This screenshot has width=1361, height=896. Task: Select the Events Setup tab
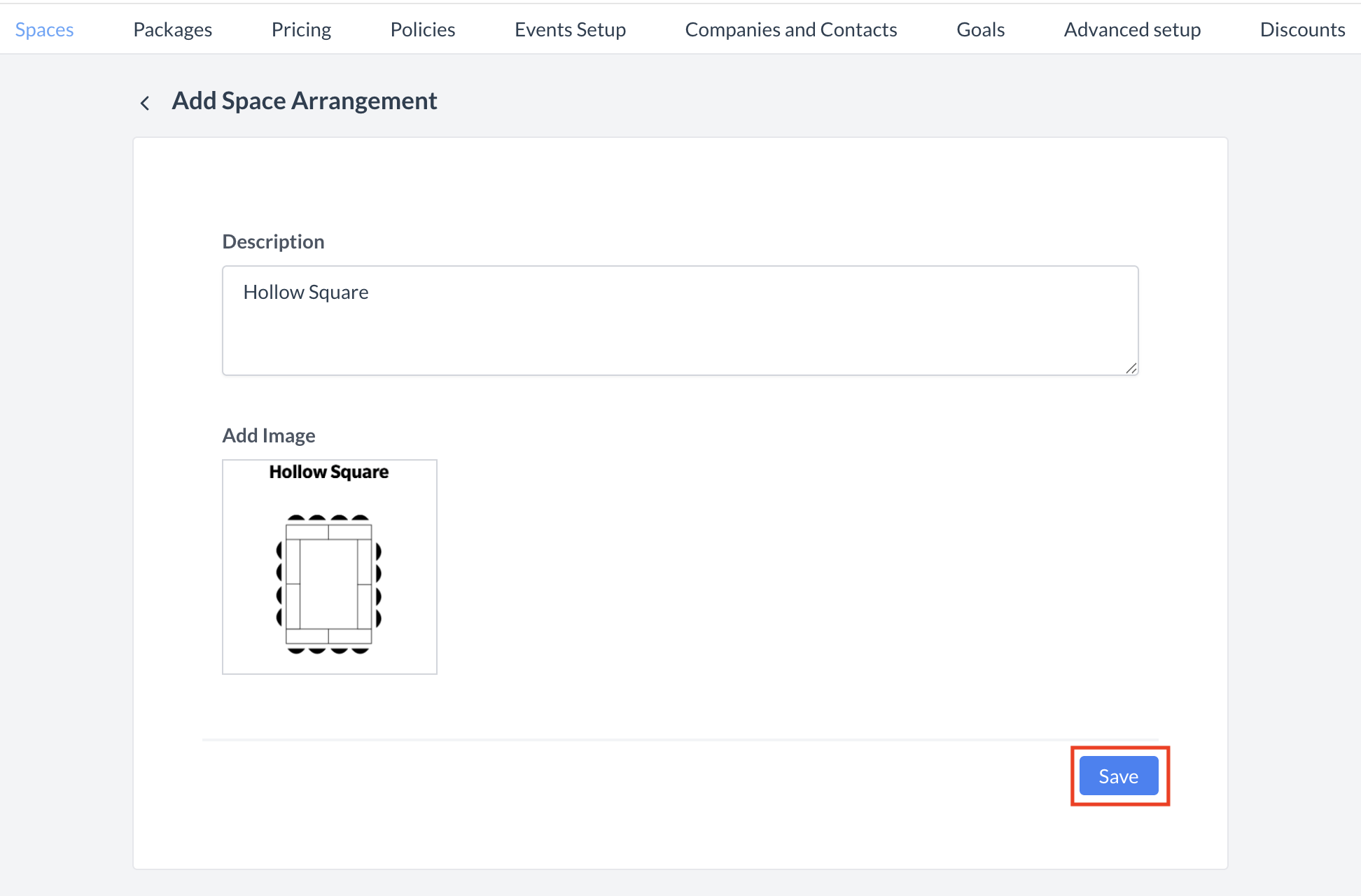click(x=570, y=29)
